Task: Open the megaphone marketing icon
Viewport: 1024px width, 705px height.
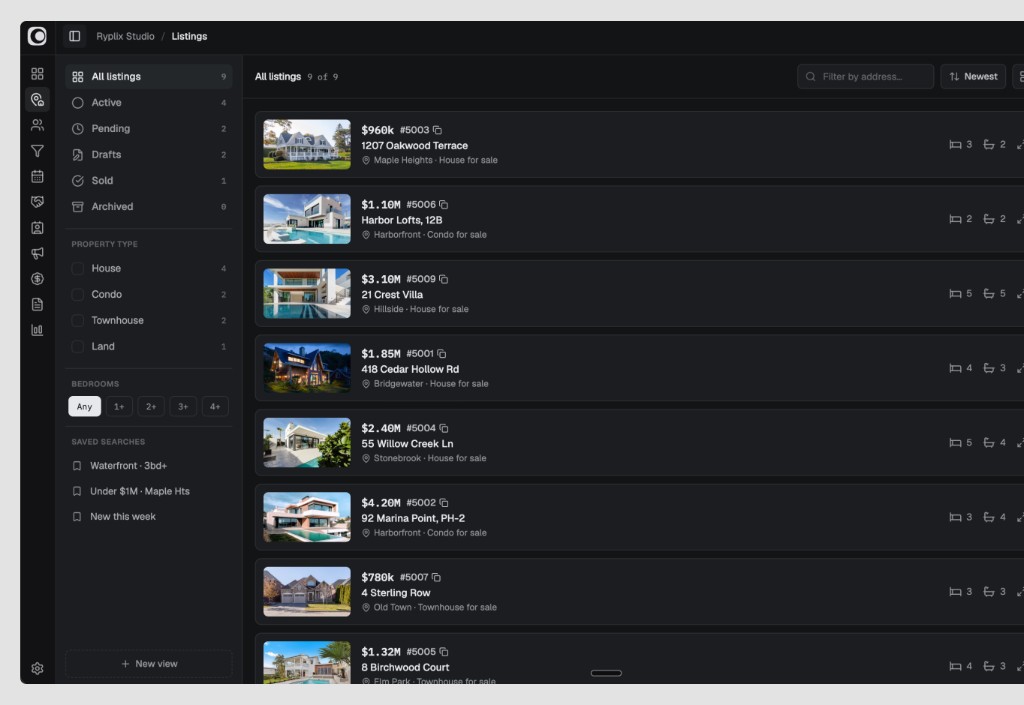Action: 37,253
